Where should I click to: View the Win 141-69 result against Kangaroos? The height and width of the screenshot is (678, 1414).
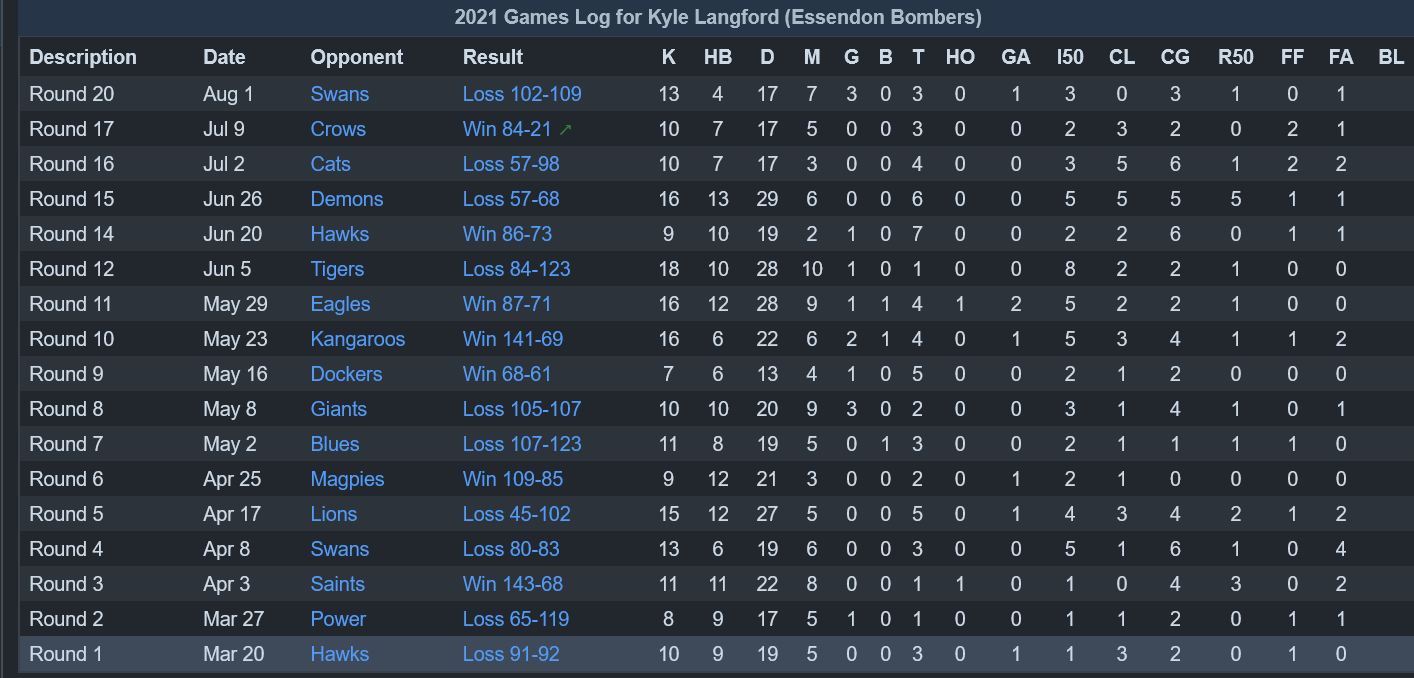(513, 339)
